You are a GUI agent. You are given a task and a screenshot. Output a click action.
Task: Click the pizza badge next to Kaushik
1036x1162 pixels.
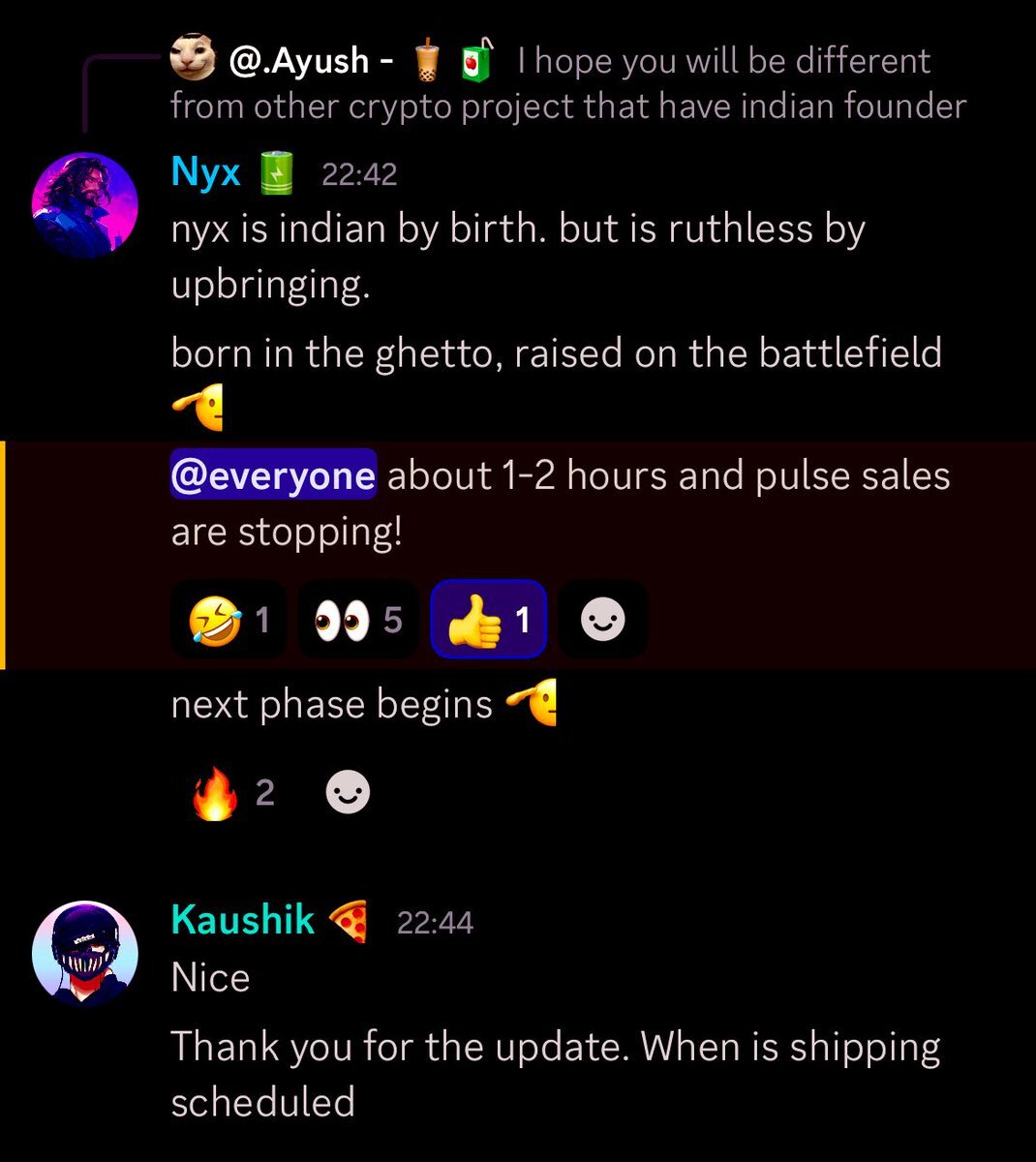[349, 921]
